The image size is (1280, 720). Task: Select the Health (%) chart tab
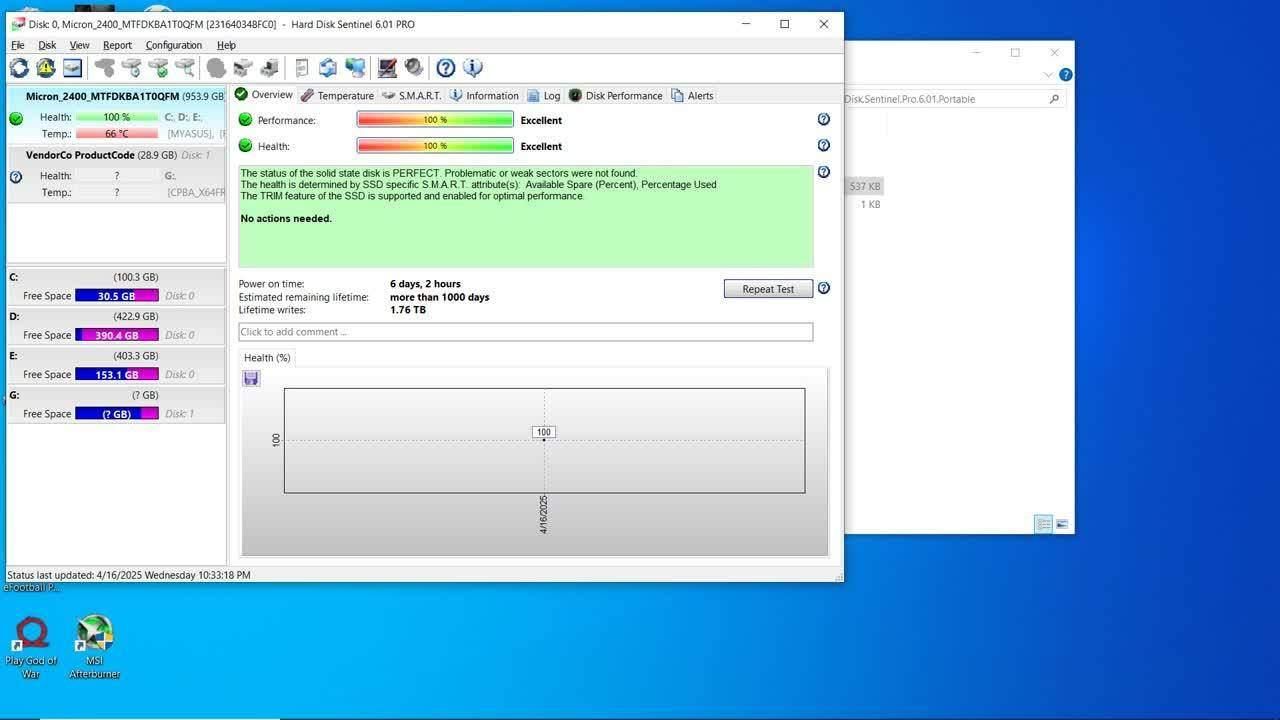click(x=267, y=357)
